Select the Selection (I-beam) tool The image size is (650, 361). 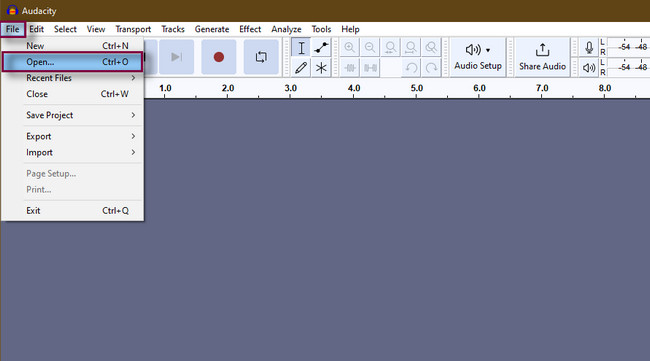point(301,48)
